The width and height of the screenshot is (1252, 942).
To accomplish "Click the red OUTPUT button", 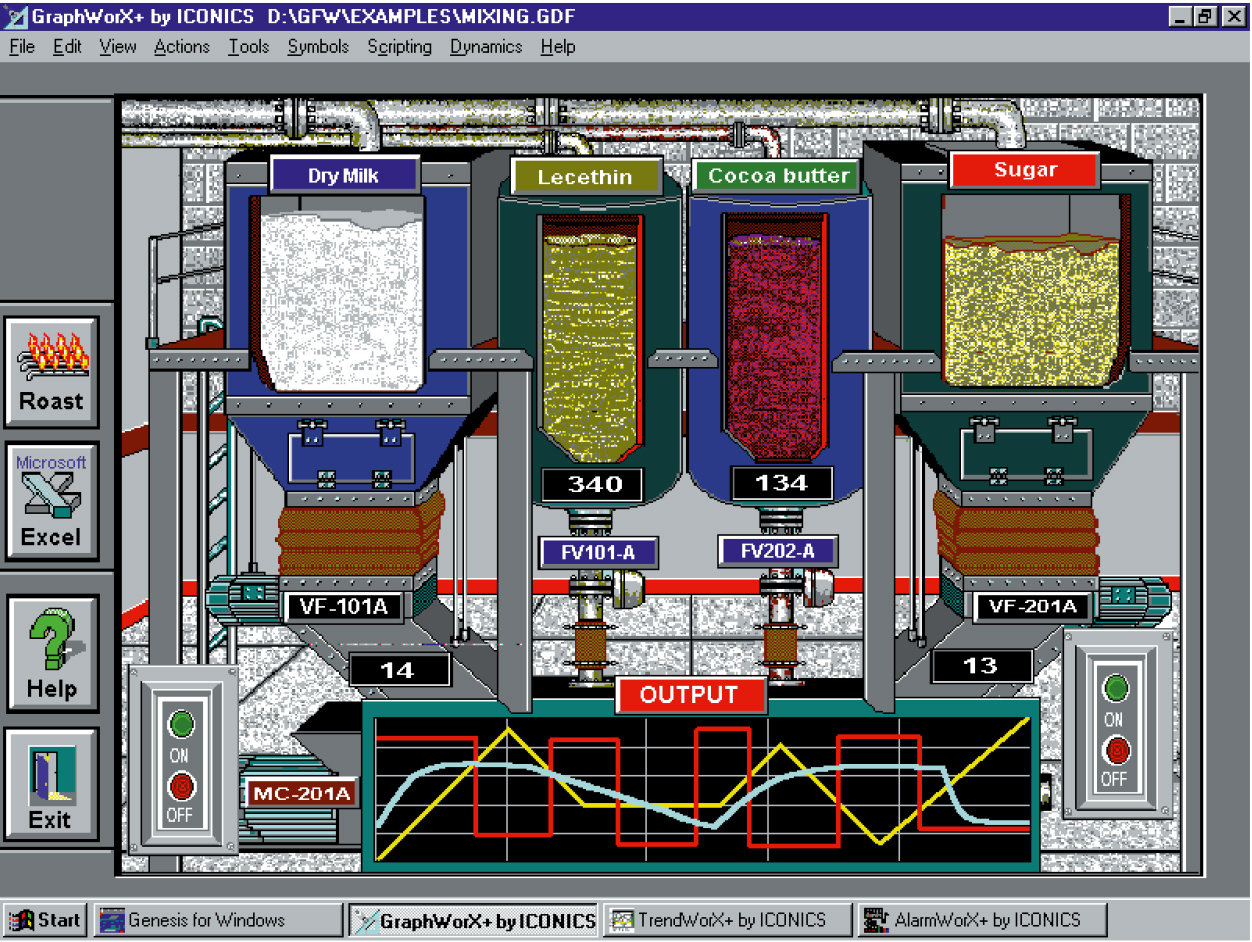I will pyautogui.click(x=689, y=695).
